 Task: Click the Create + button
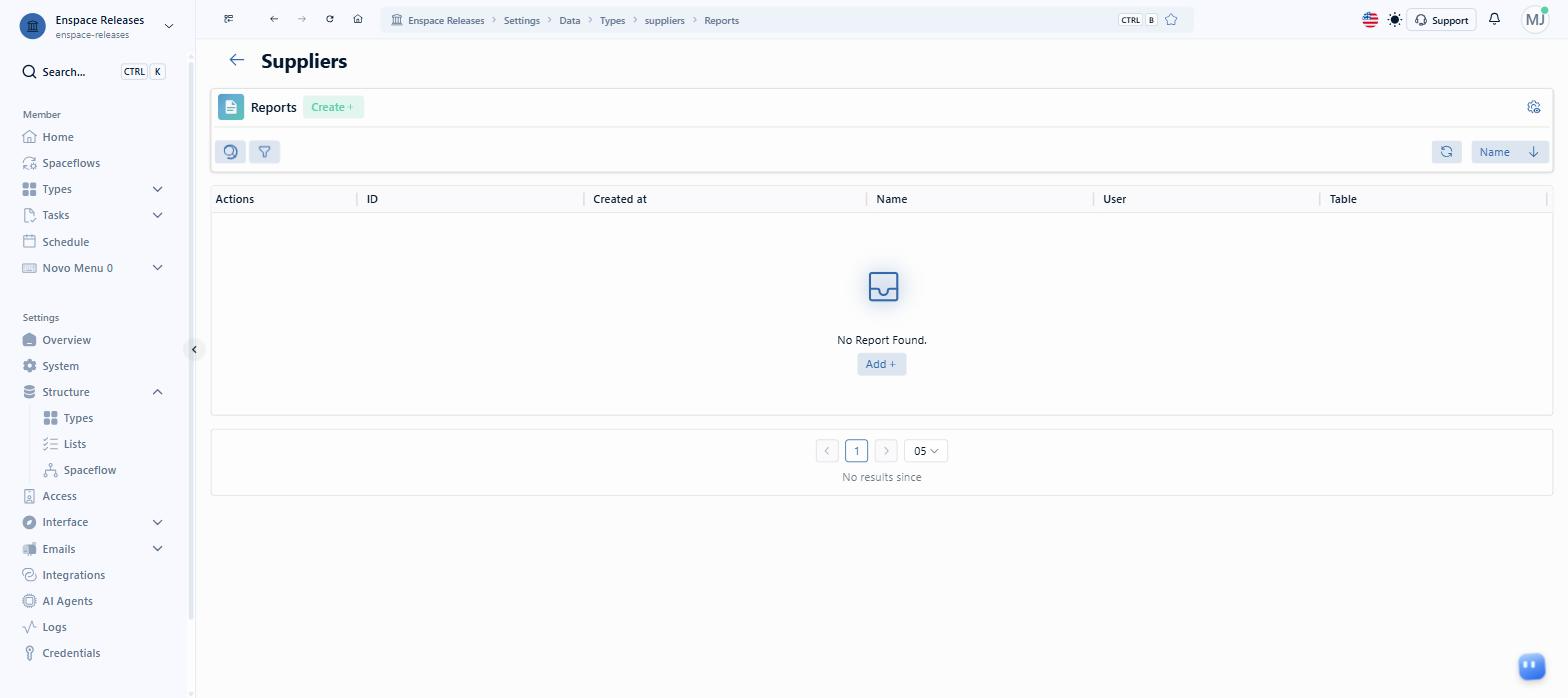(333, 107)
